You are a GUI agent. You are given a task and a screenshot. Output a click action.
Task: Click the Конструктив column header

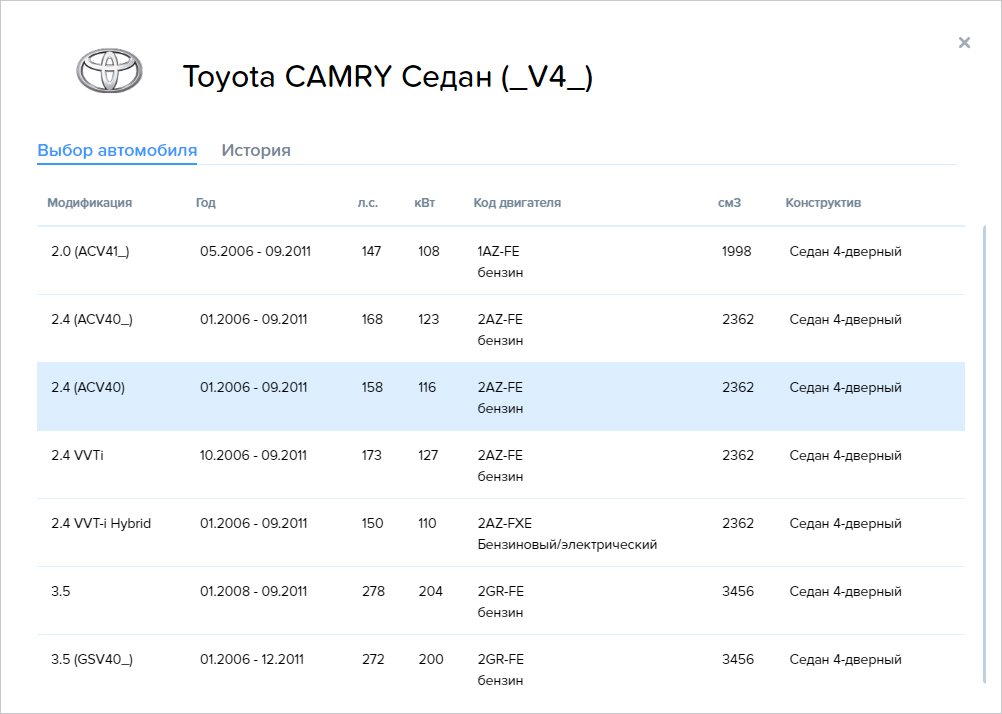823,203
